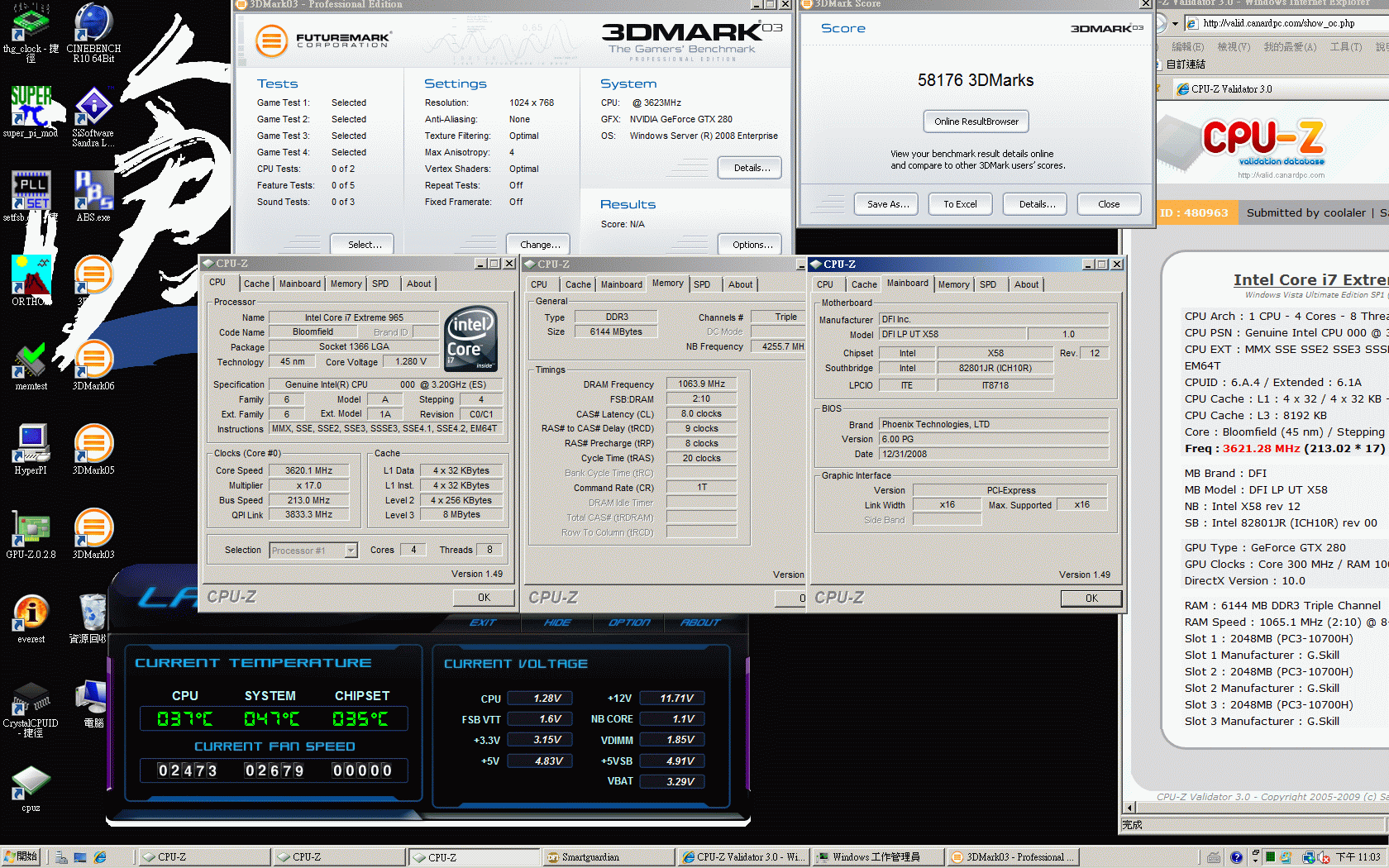Click EXIT on the Smartguardian panel
Screen dimensions: 1389x868
click(x=483, y=622)
